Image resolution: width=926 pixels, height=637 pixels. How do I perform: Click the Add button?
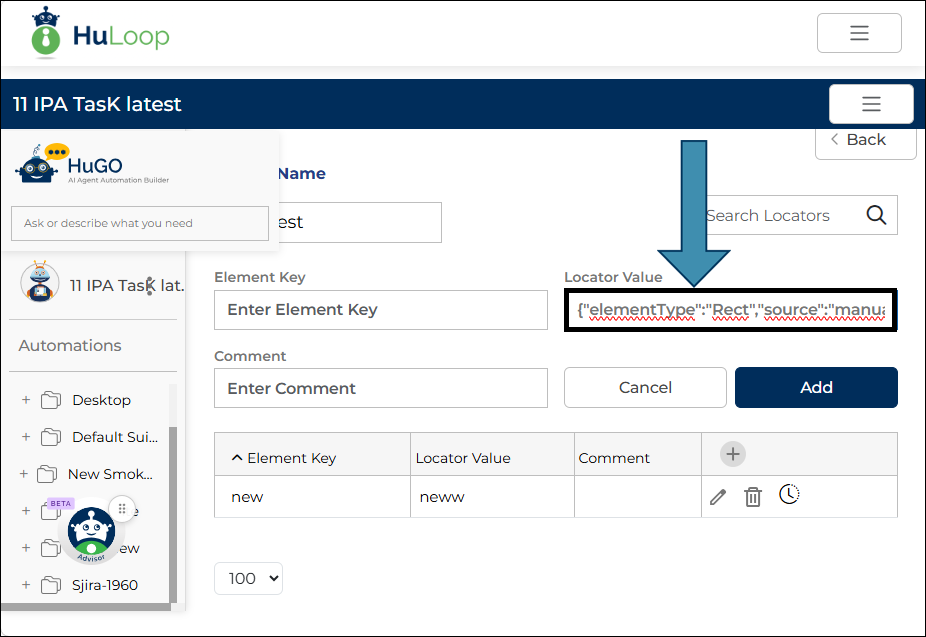click(x=816, y=387)
